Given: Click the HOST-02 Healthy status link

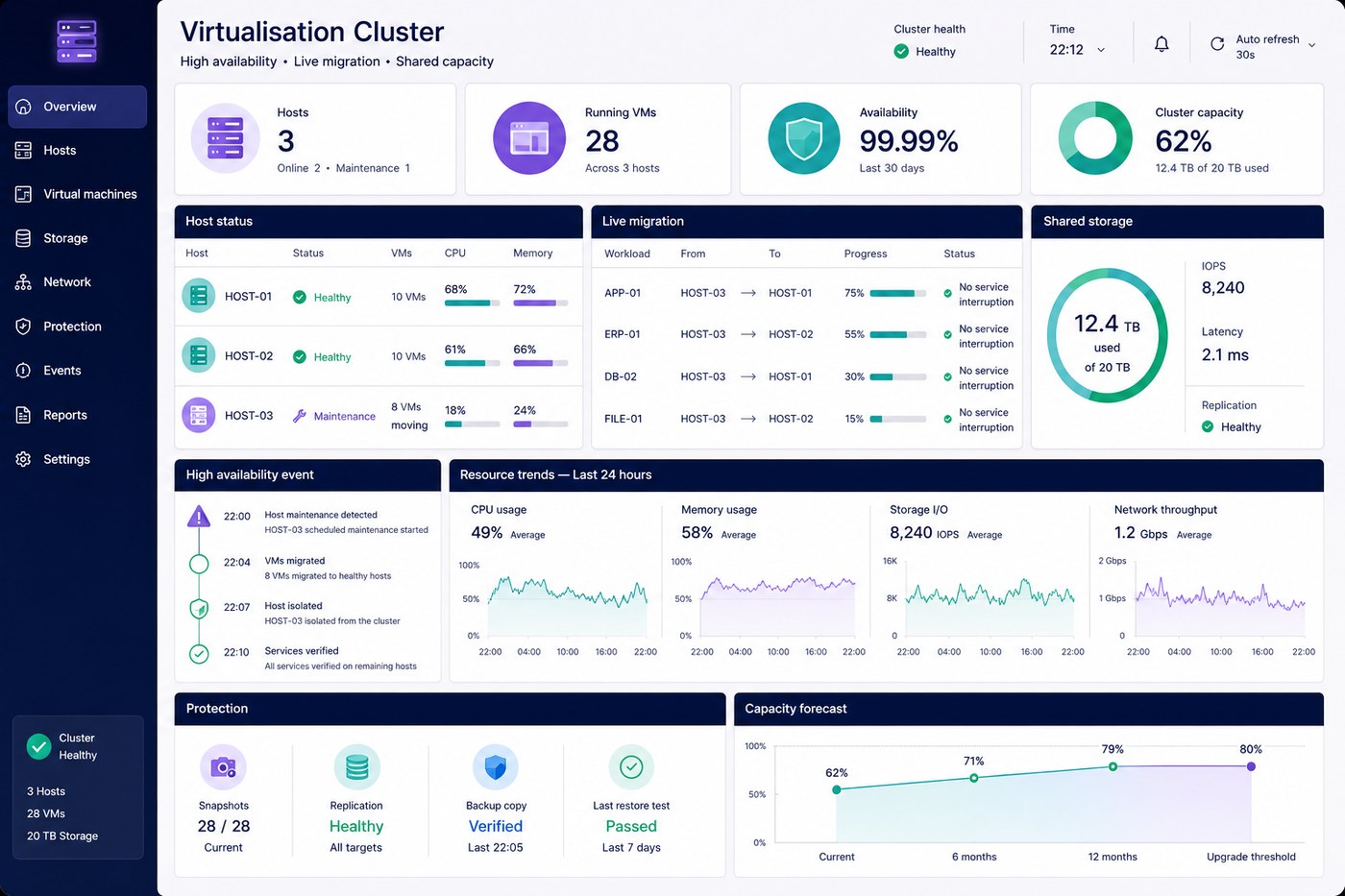Looking at the screenshot, I should [332, 357].
